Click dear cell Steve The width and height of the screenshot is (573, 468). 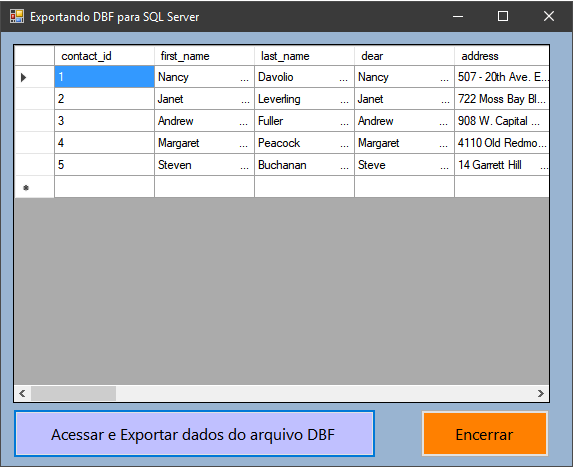coord(405,165)
